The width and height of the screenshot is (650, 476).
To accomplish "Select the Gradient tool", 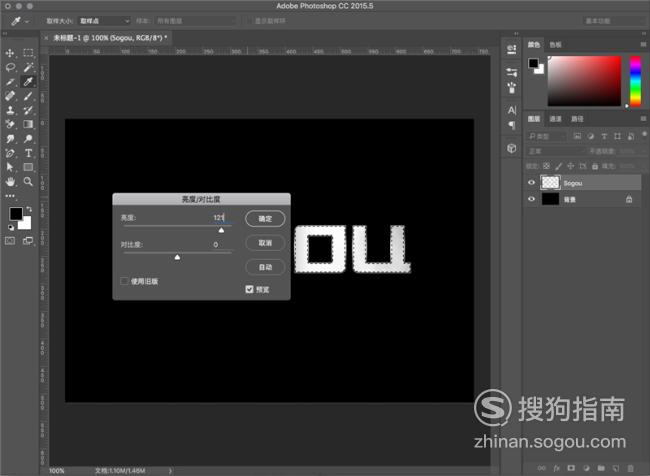I will pyautogui.click(x=28, y=124).
